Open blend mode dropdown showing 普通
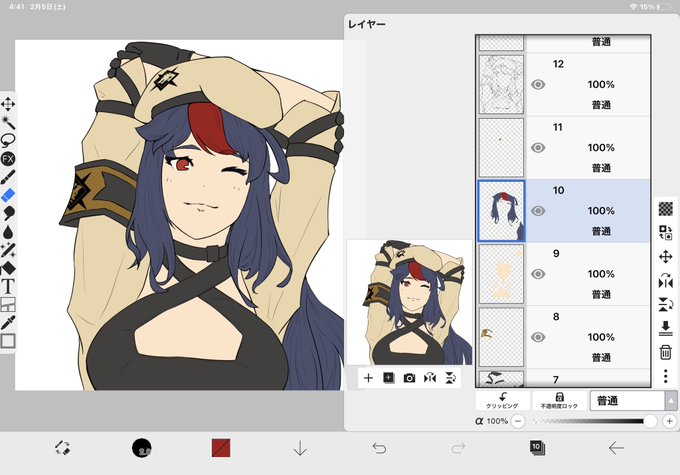The image size is (680, 475). point(627,400)
